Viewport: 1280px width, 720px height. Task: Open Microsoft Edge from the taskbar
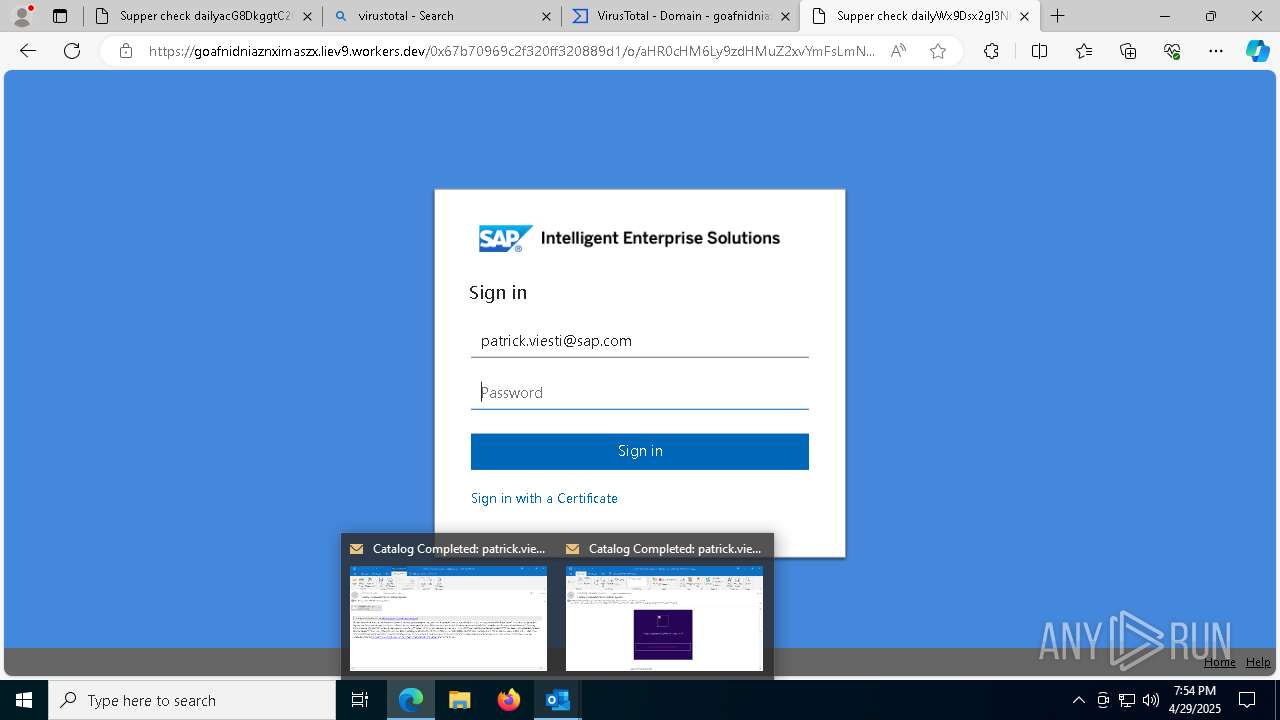[x=411, y=700]
